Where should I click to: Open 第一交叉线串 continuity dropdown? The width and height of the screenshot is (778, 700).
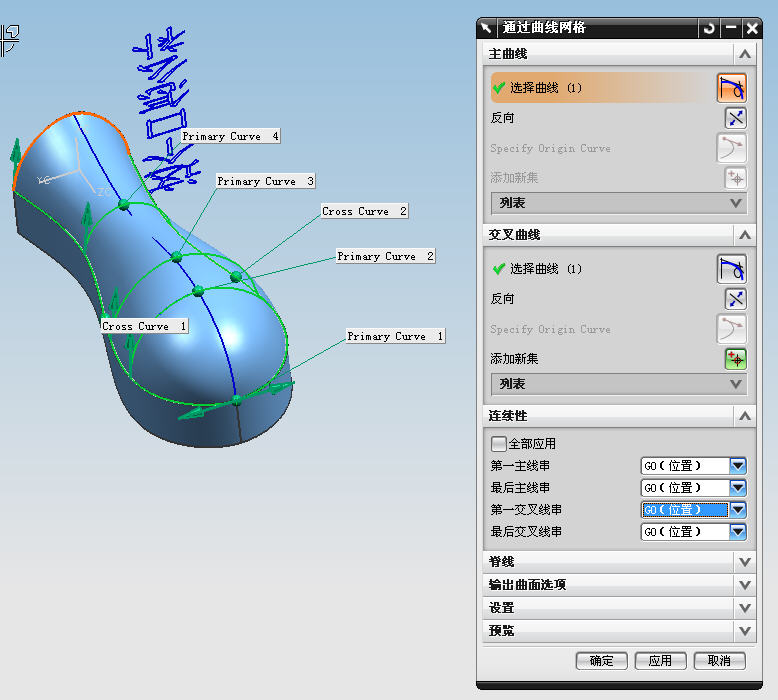tap(737, 509)
